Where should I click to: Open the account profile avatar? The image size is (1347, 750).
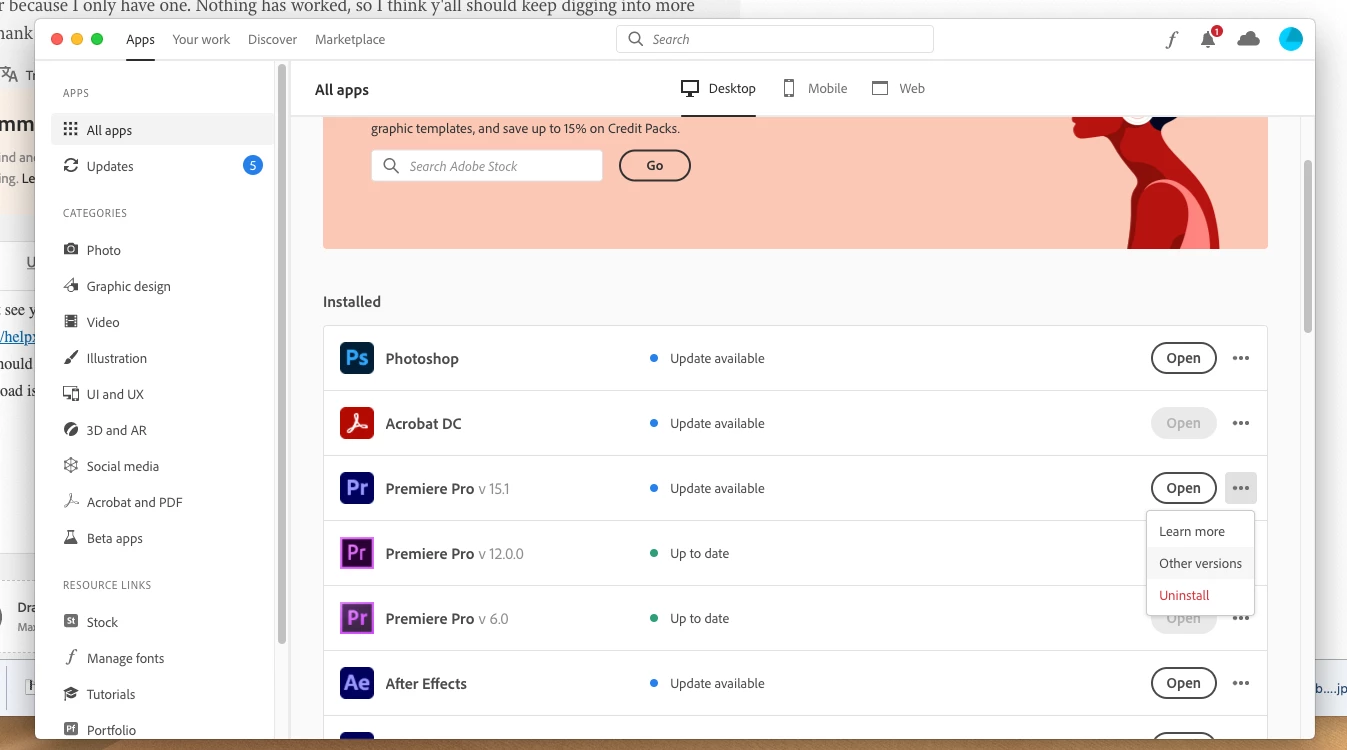(x=1291, y=39)
